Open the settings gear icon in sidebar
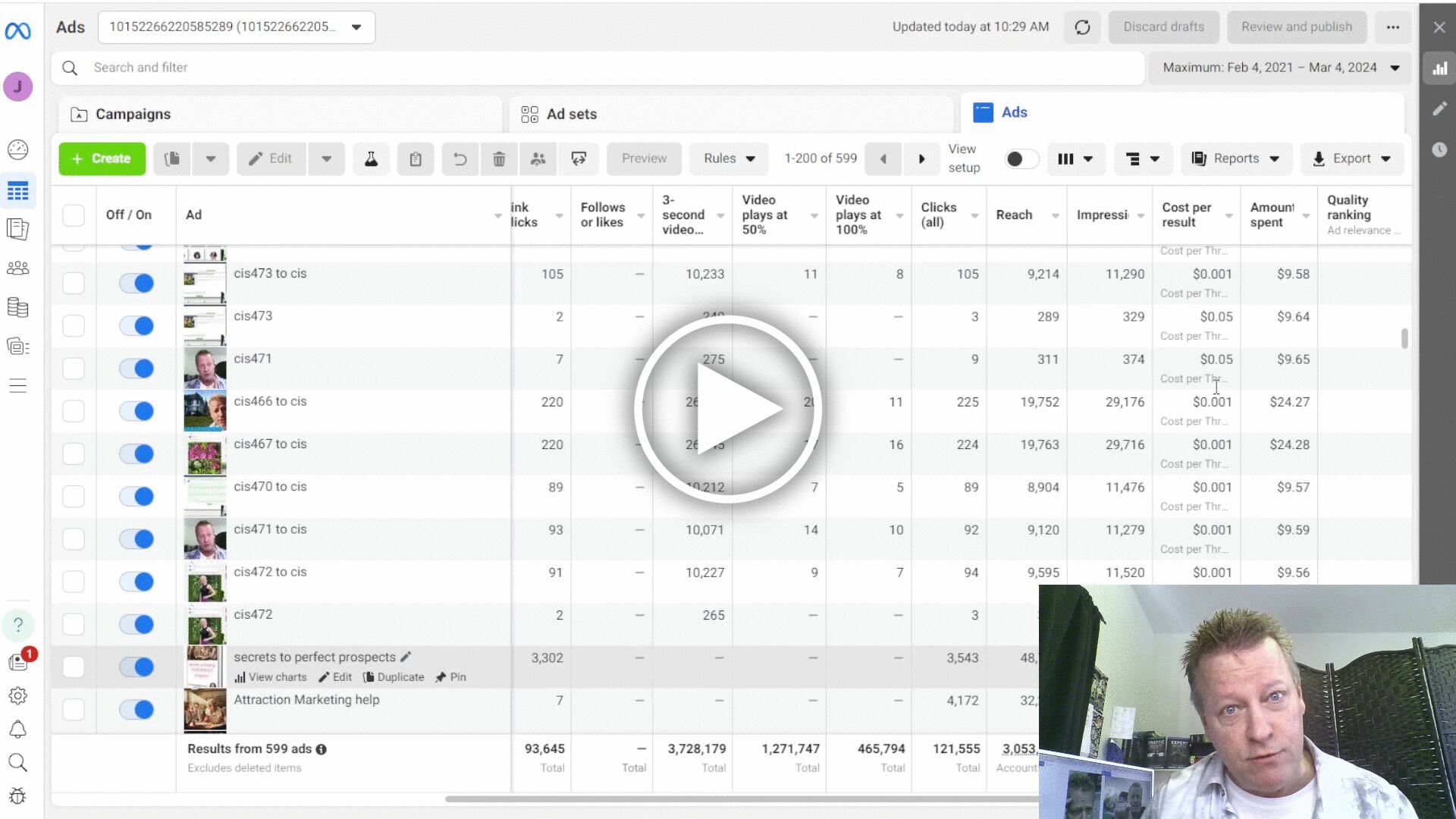Viewport: 1456px width, 819px height. pyautogui.click(x=17, y=695)
